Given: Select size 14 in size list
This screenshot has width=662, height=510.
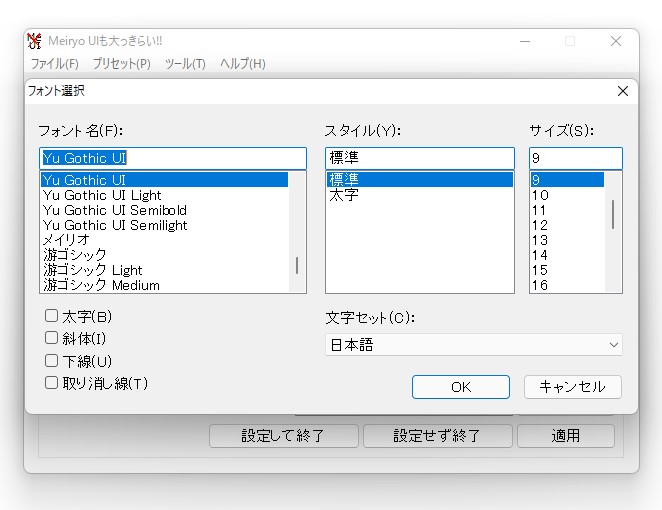Looking at the screenshot, I should [x=567, y=255].
